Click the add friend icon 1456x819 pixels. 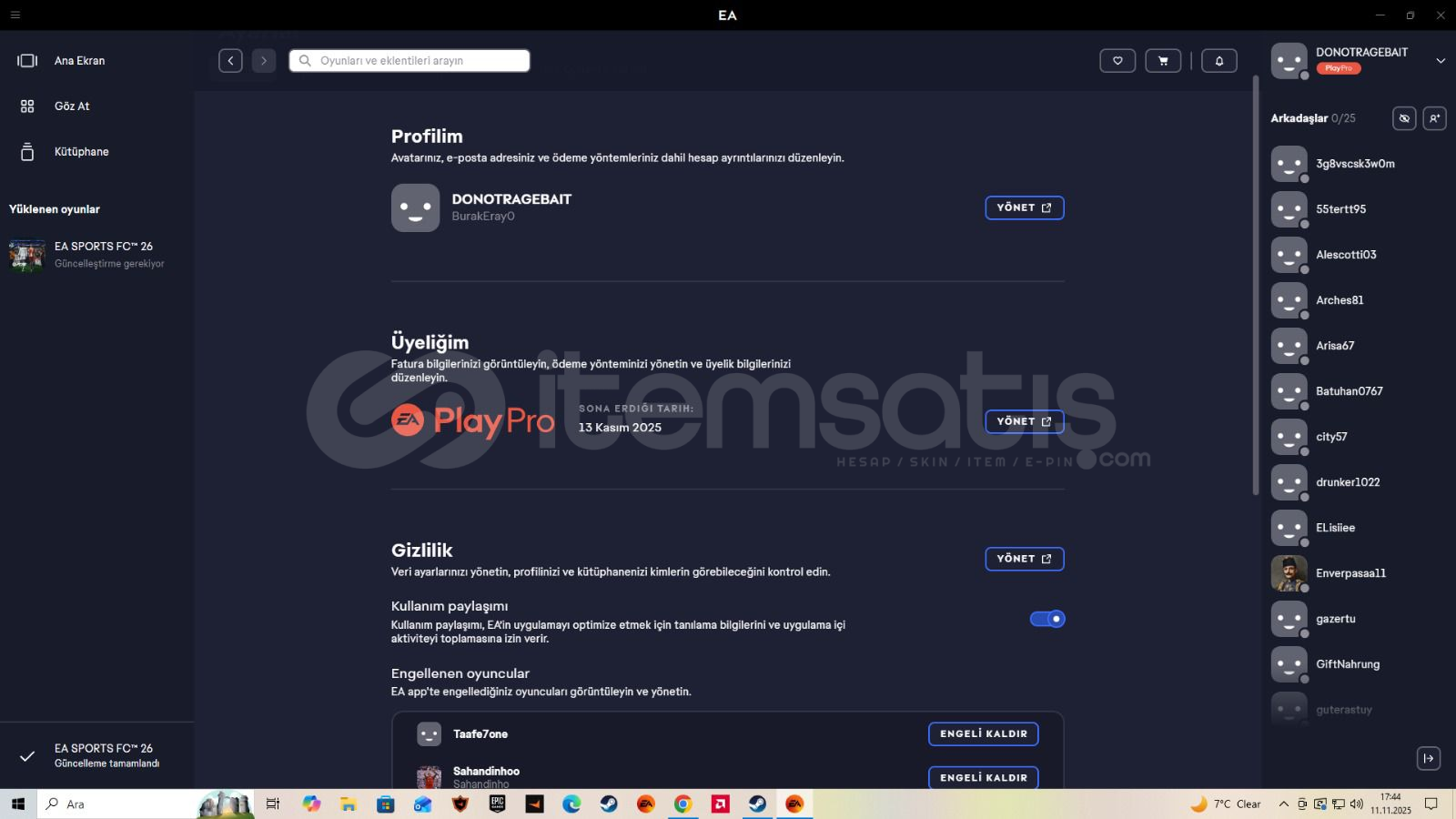1435,118
